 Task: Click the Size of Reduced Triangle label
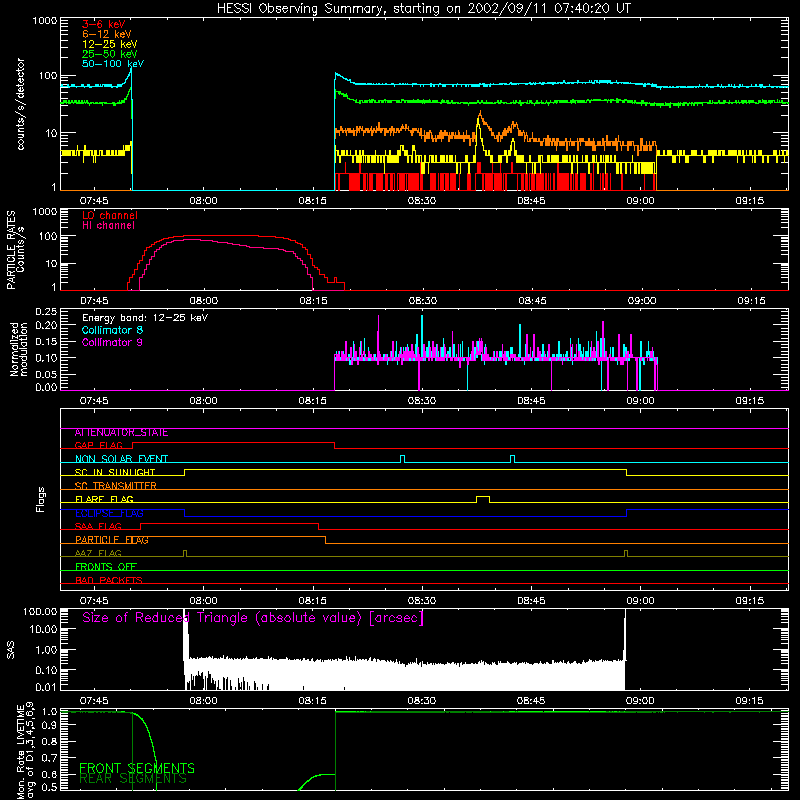tap(253, 618)
